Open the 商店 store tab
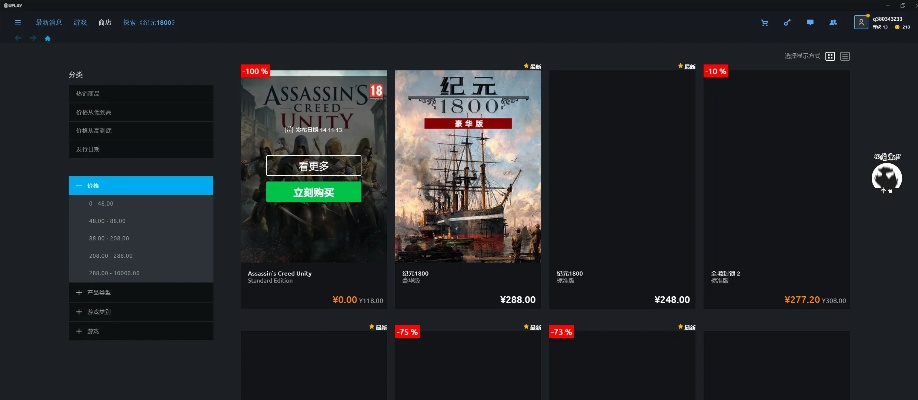The image size is (918, 400). (105, 22)
